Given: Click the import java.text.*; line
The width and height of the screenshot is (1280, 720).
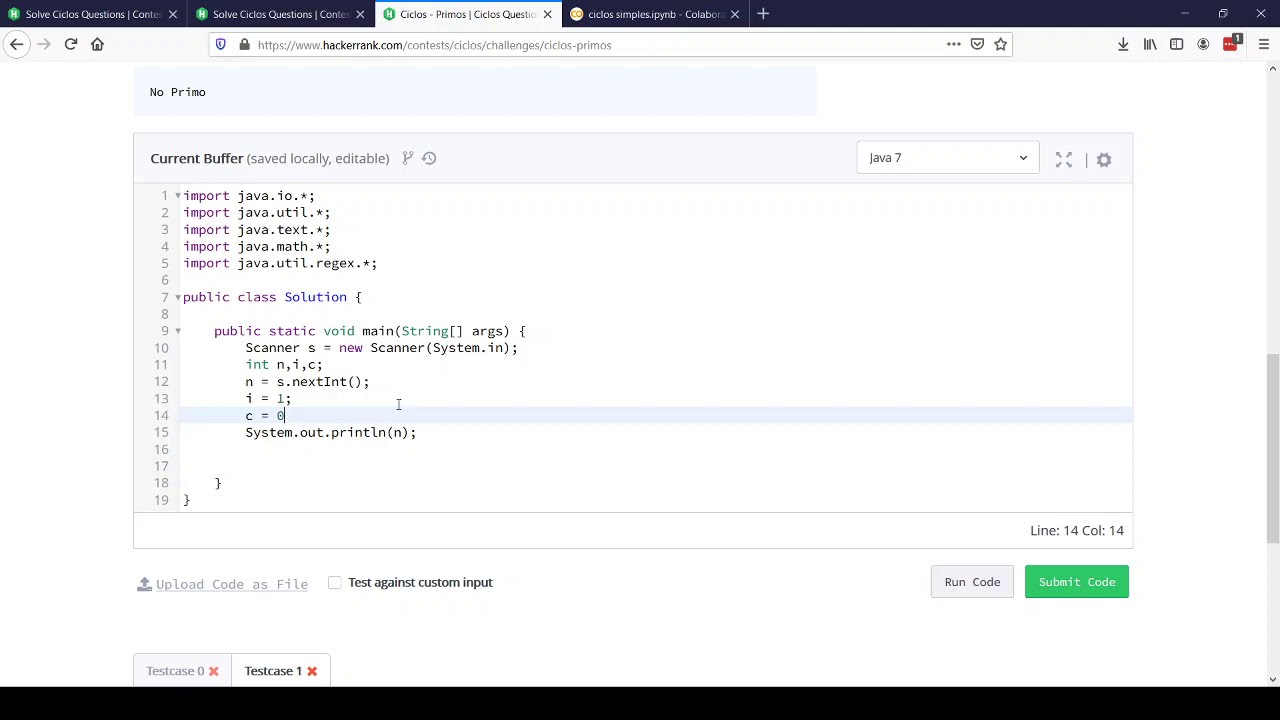Looking at the screenshot, I should point(257,229).
